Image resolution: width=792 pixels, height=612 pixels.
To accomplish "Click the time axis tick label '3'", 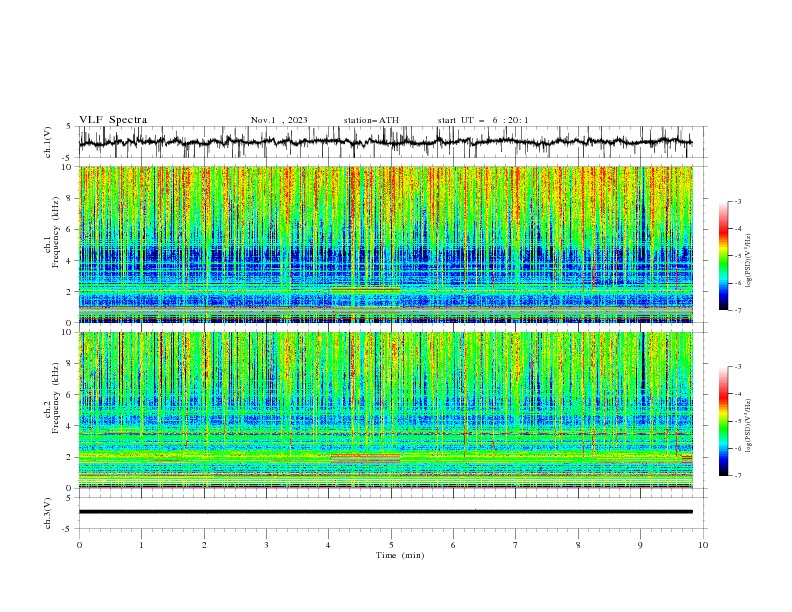I will tap(266, 545).
